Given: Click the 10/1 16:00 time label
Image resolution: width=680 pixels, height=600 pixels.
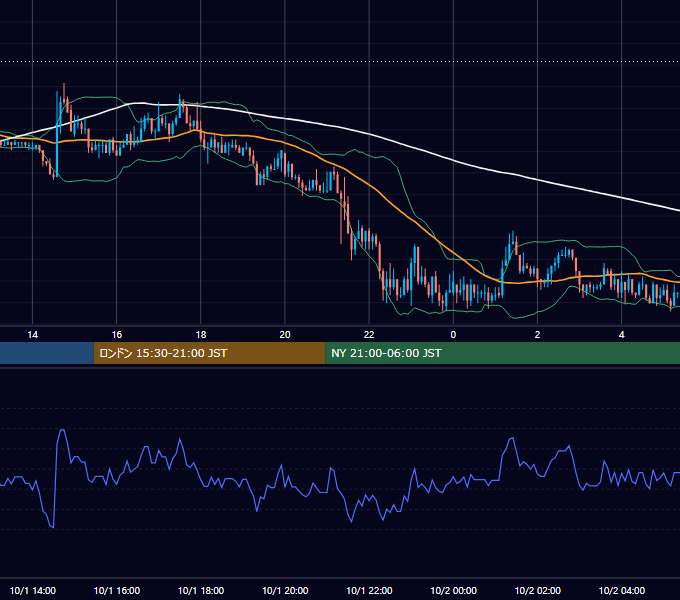Looking at the screenshot, I should 117,590.
